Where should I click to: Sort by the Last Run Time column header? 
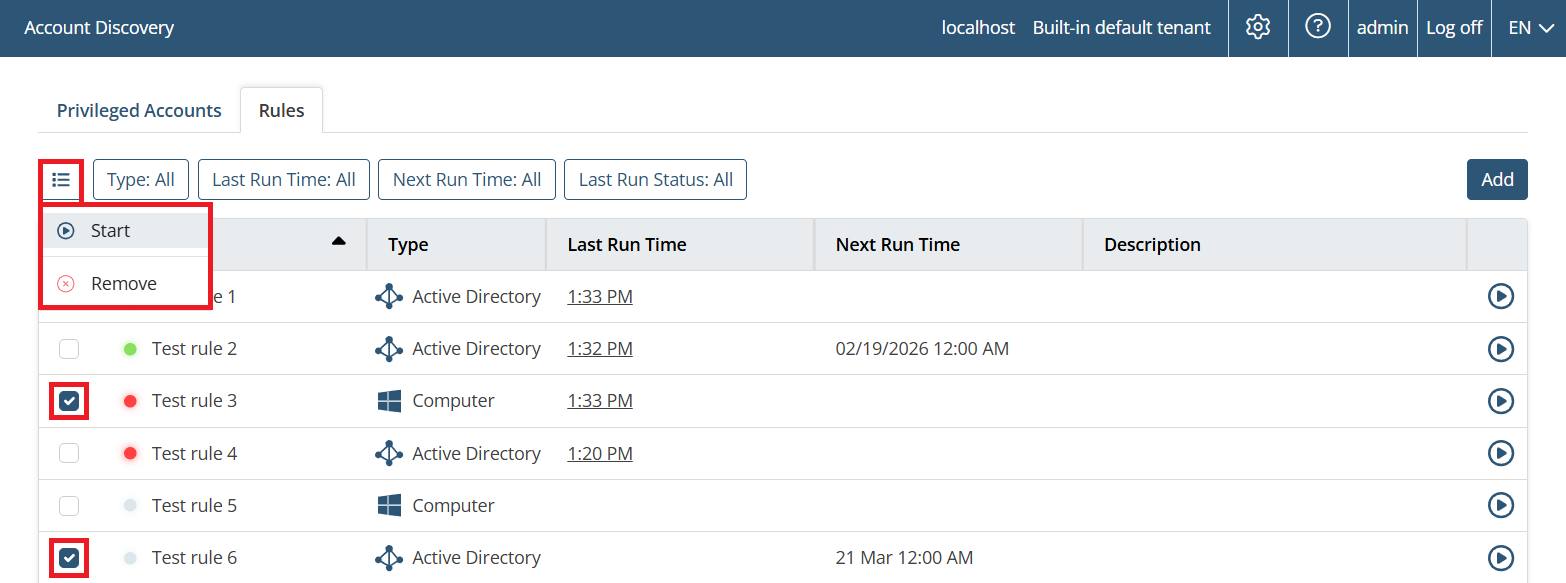point(627,245)
